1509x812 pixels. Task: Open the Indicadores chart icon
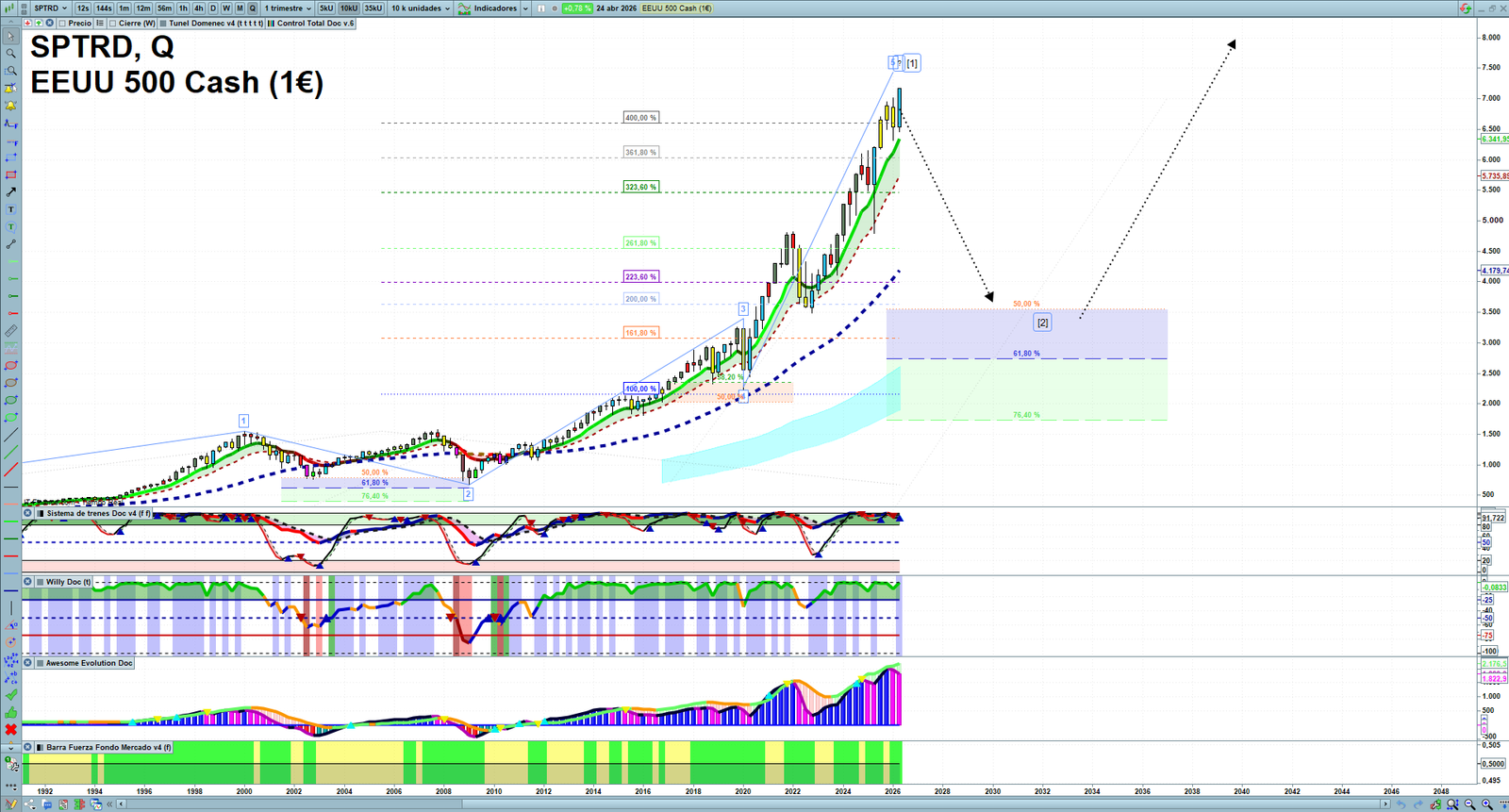point(464,8)
